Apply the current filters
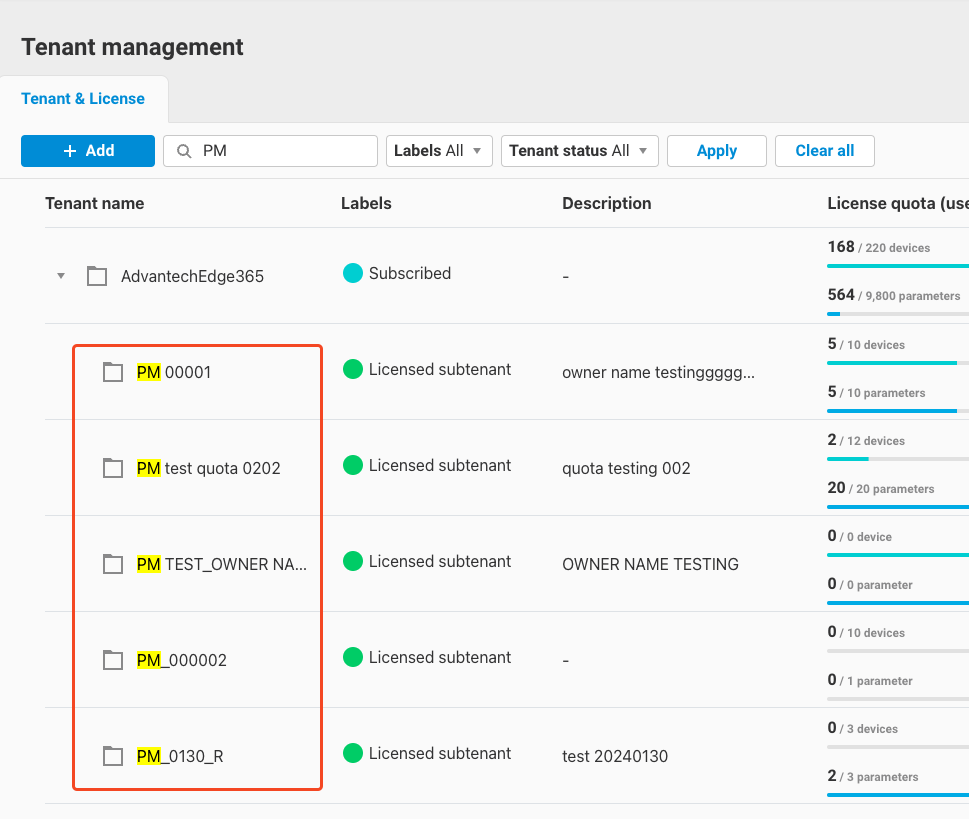 (x=716, y=150)
